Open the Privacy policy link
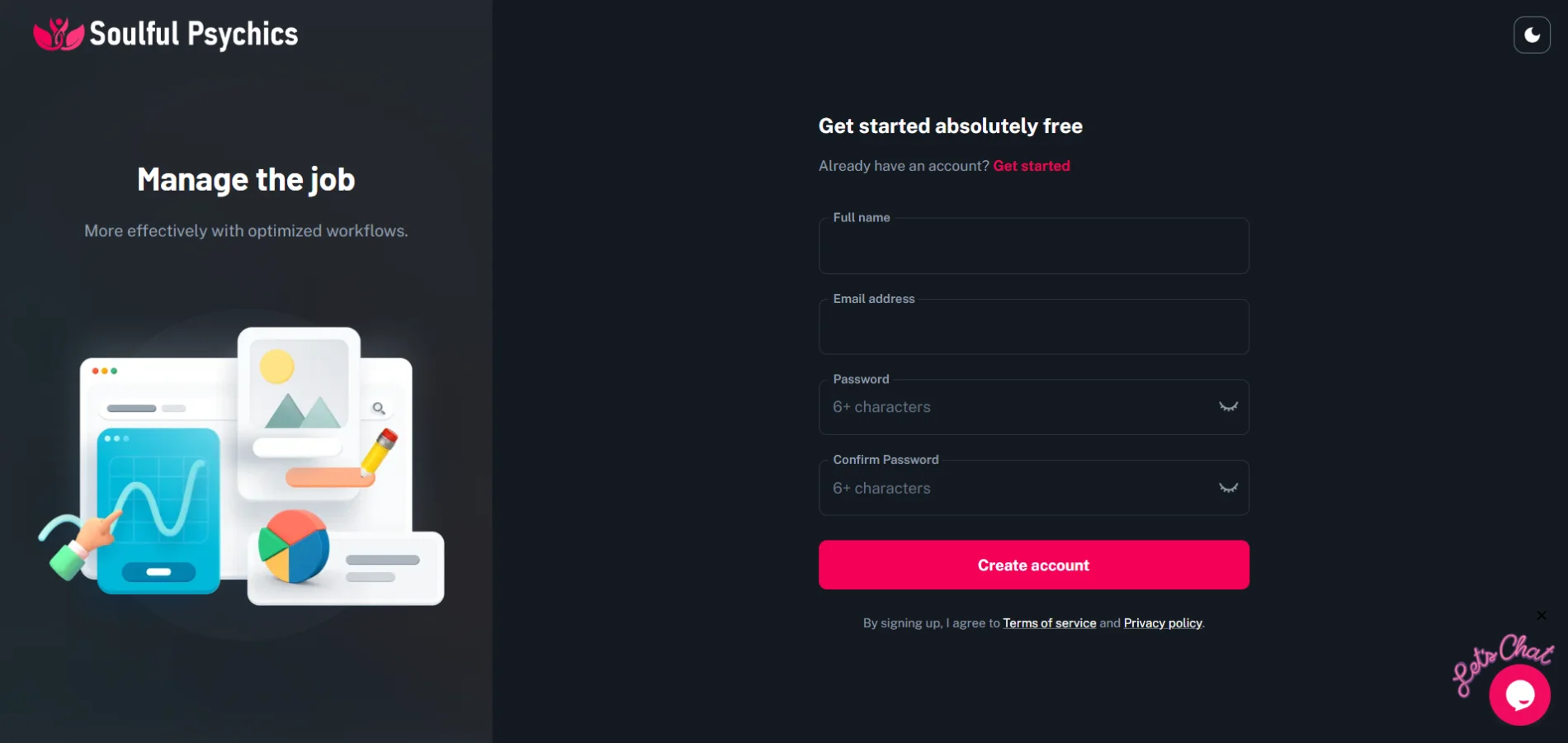1568x743 pixels. 1162,623
